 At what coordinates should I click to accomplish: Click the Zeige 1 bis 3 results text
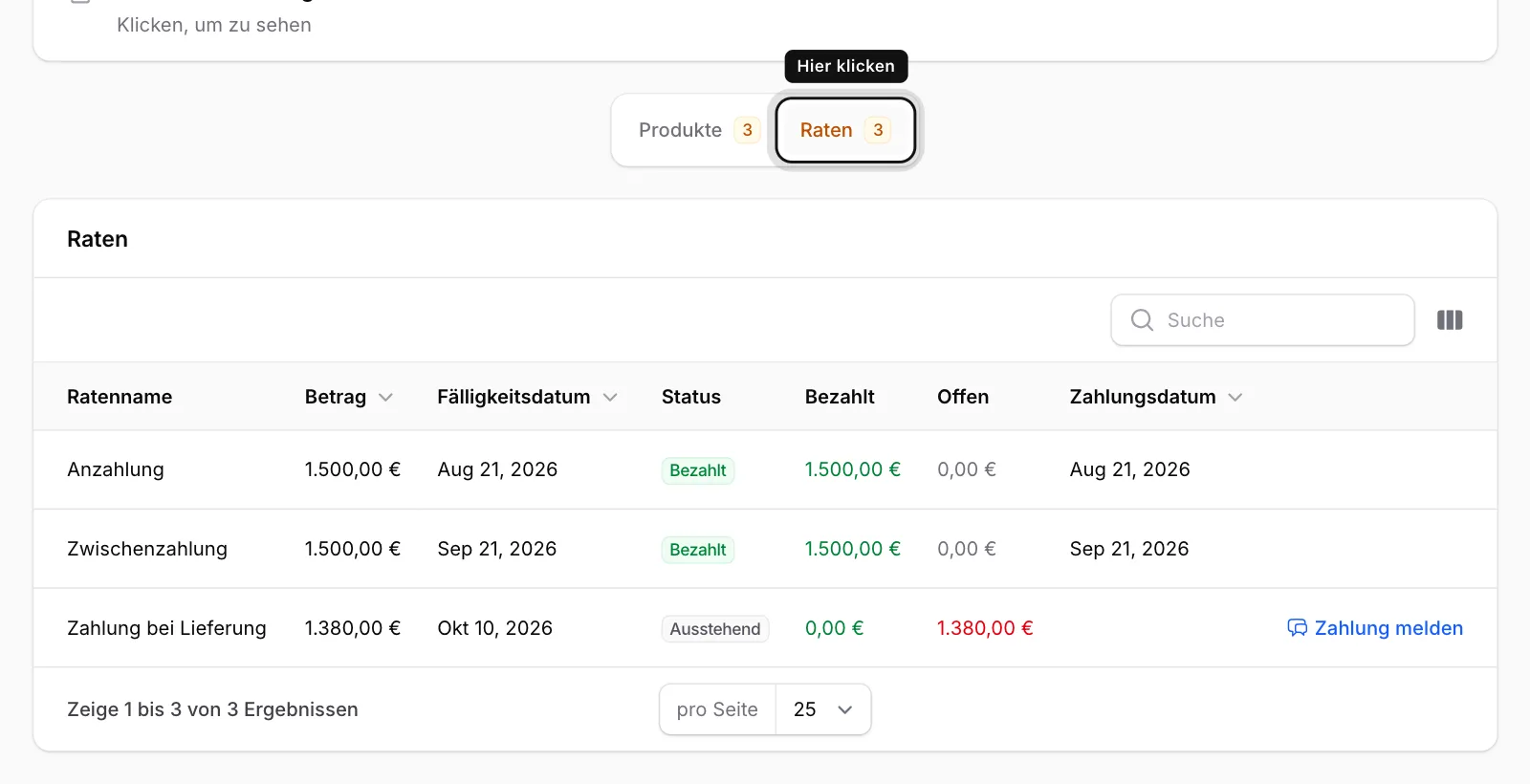212,709
